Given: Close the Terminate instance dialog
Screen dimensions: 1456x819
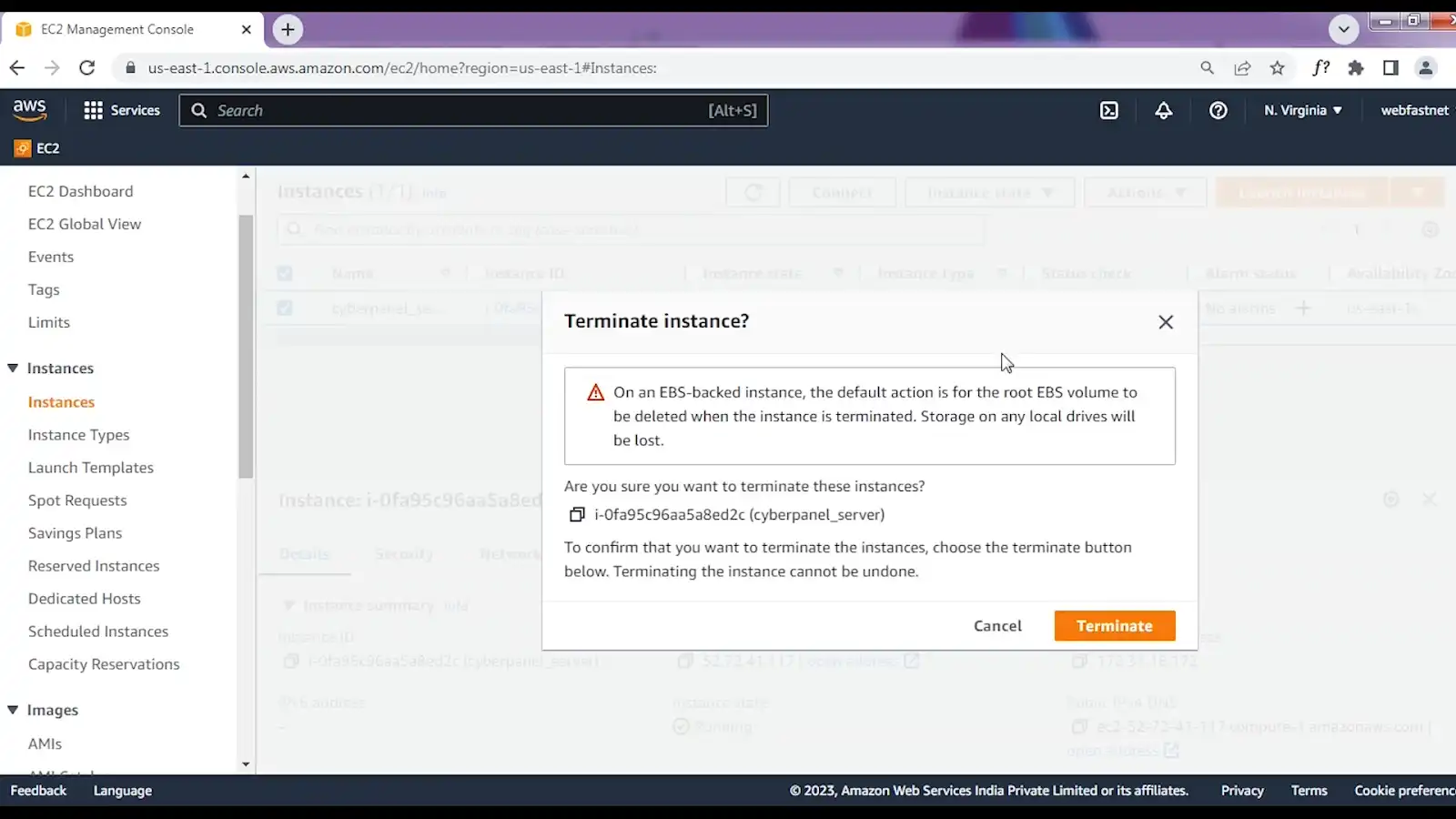Looking at the screenshot, I should coord(1165,322).
